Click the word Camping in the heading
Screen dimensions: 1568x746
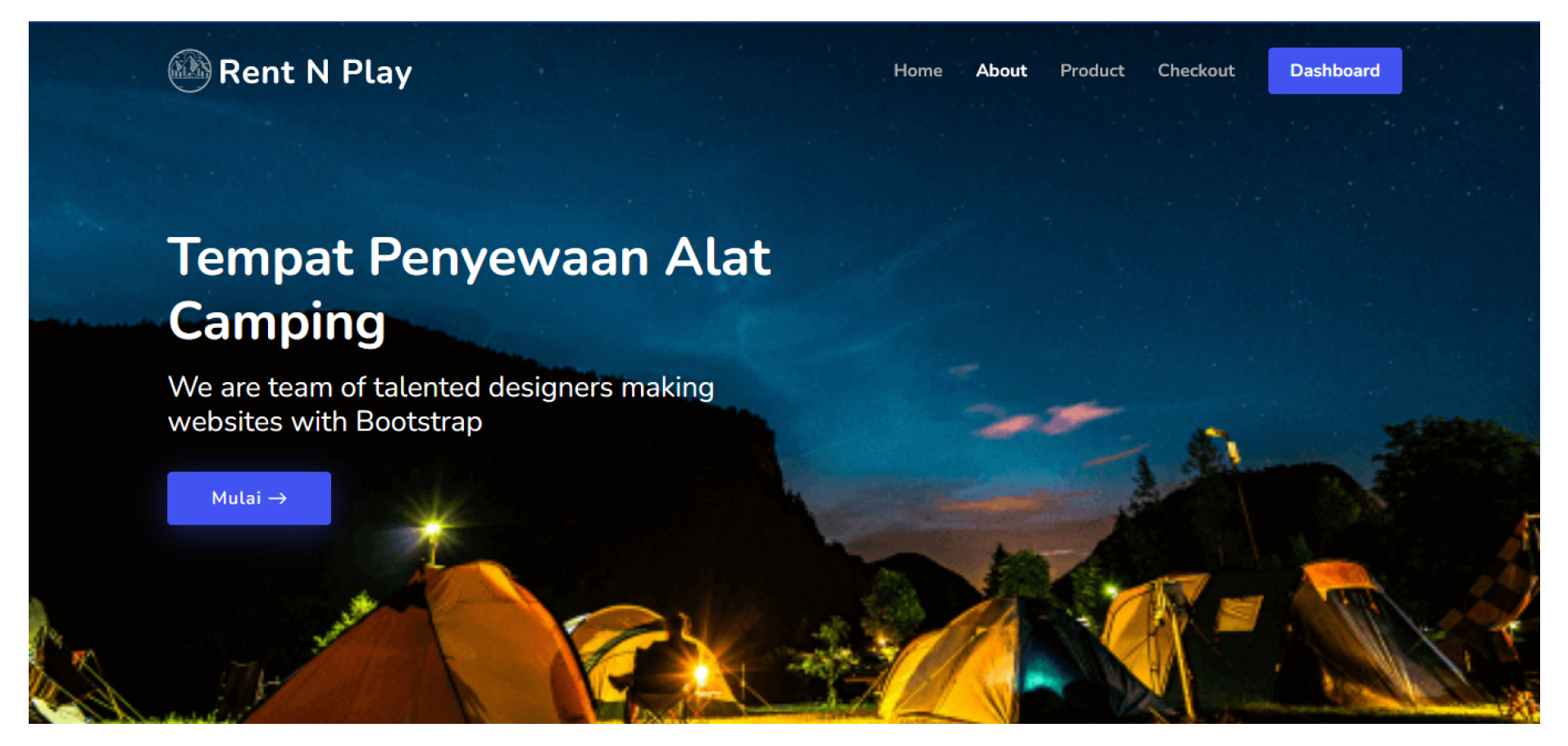coord(277,321)
